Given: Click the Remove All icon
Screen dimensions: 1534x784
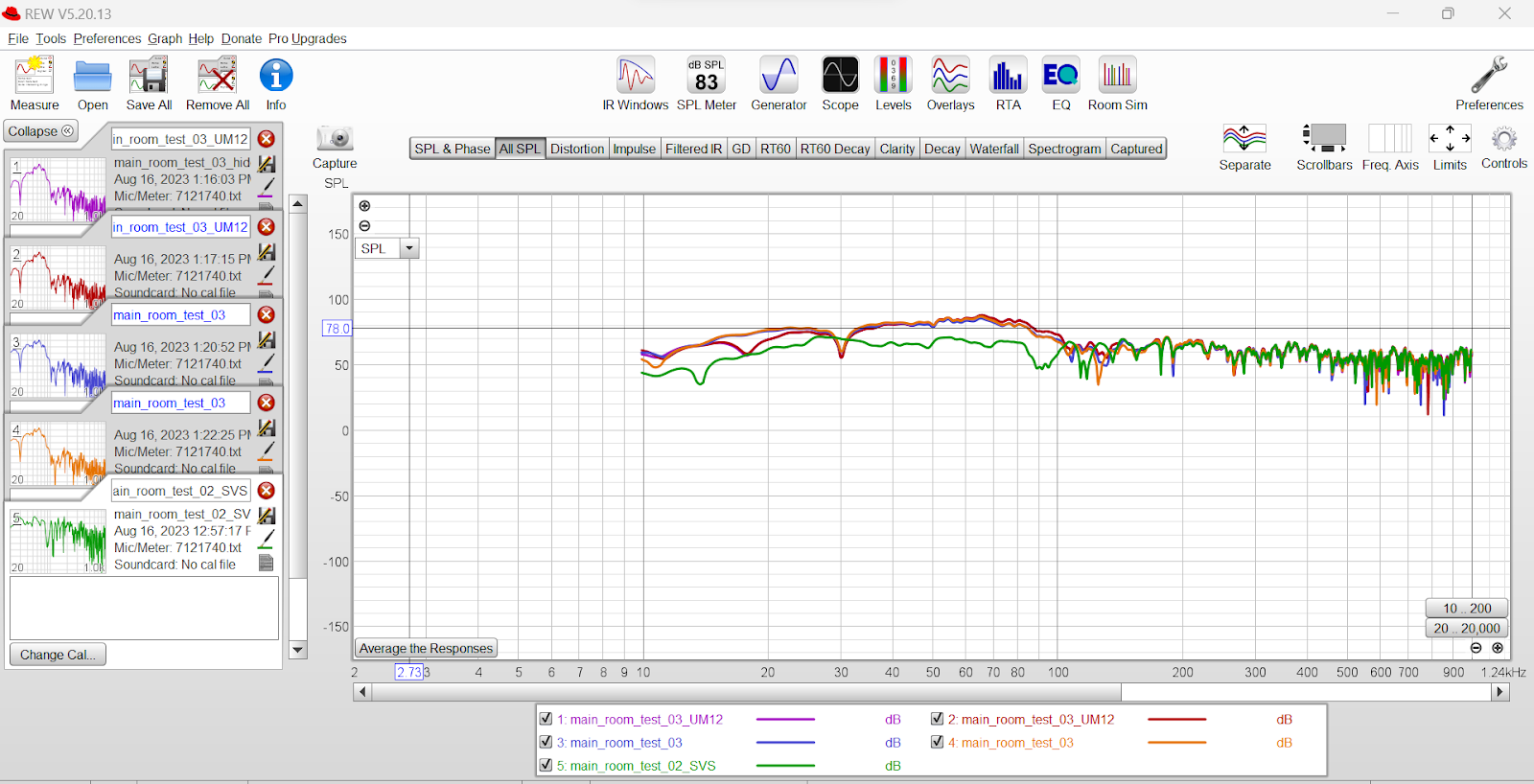Looking at the screenshot, I should click(x=218, y=83).
